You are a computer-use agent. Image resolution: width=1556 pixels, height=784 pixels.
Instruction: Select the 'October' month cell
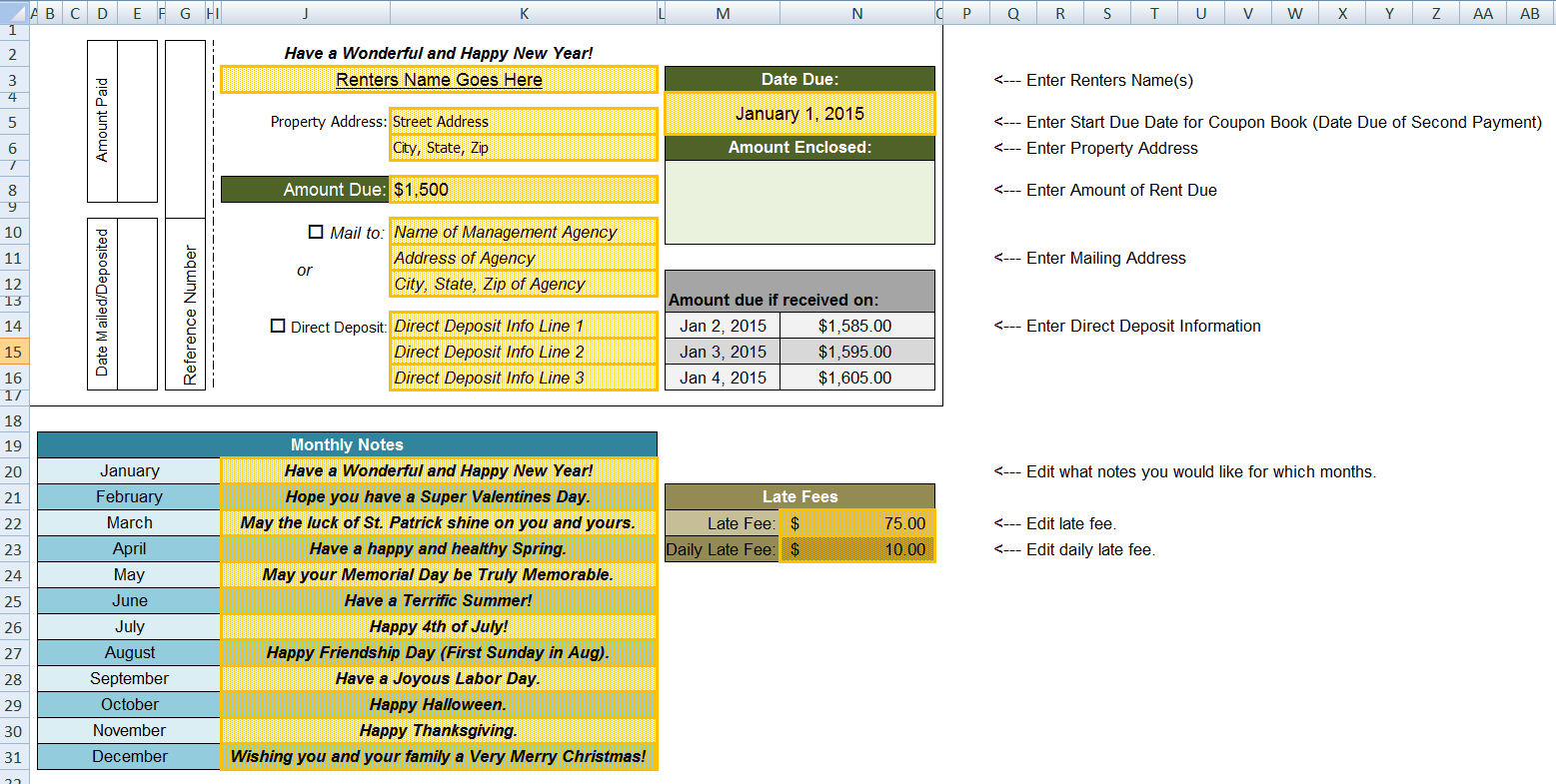129,704
